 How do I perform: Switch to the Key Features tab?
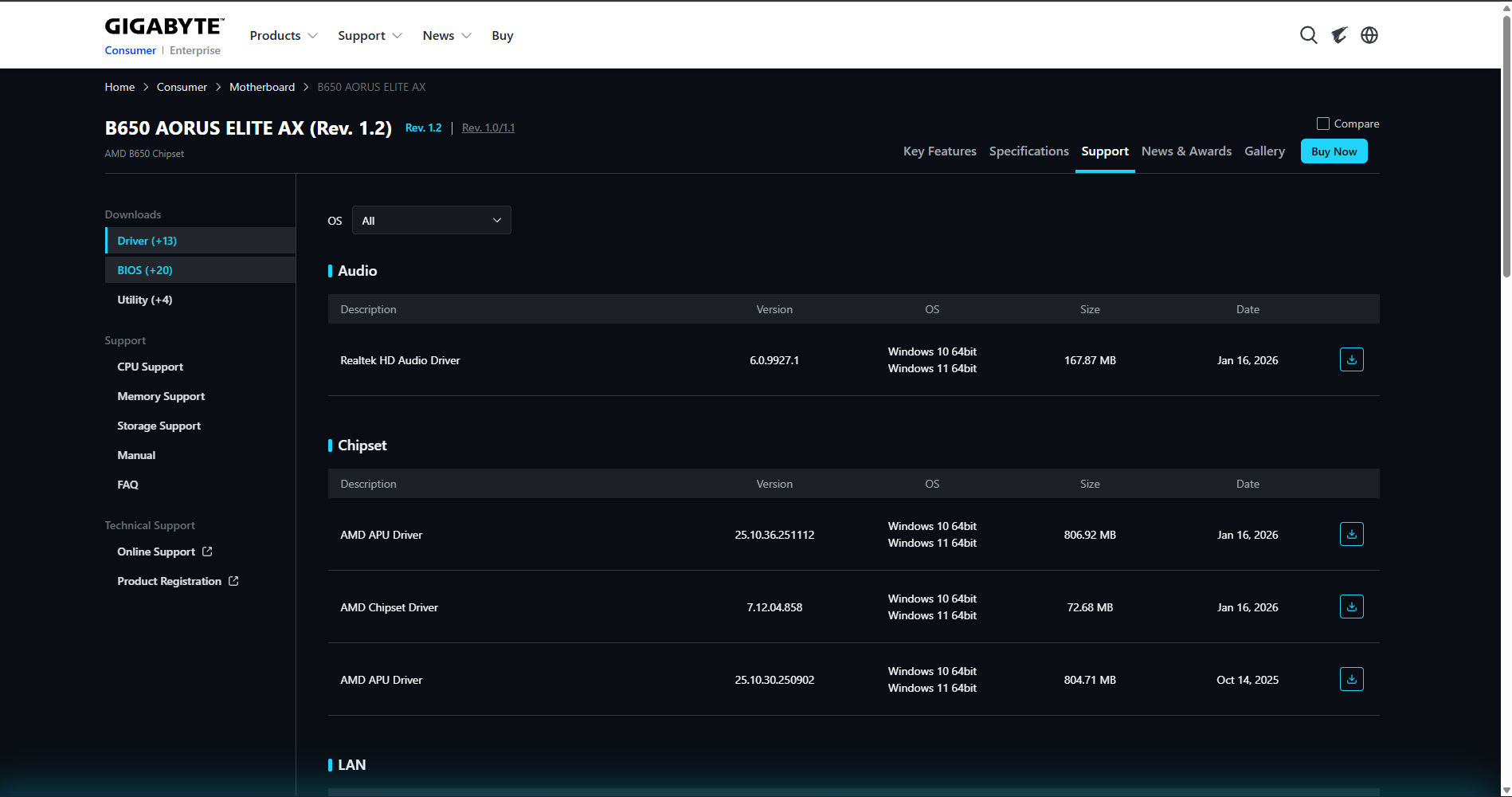pos(940,151)
